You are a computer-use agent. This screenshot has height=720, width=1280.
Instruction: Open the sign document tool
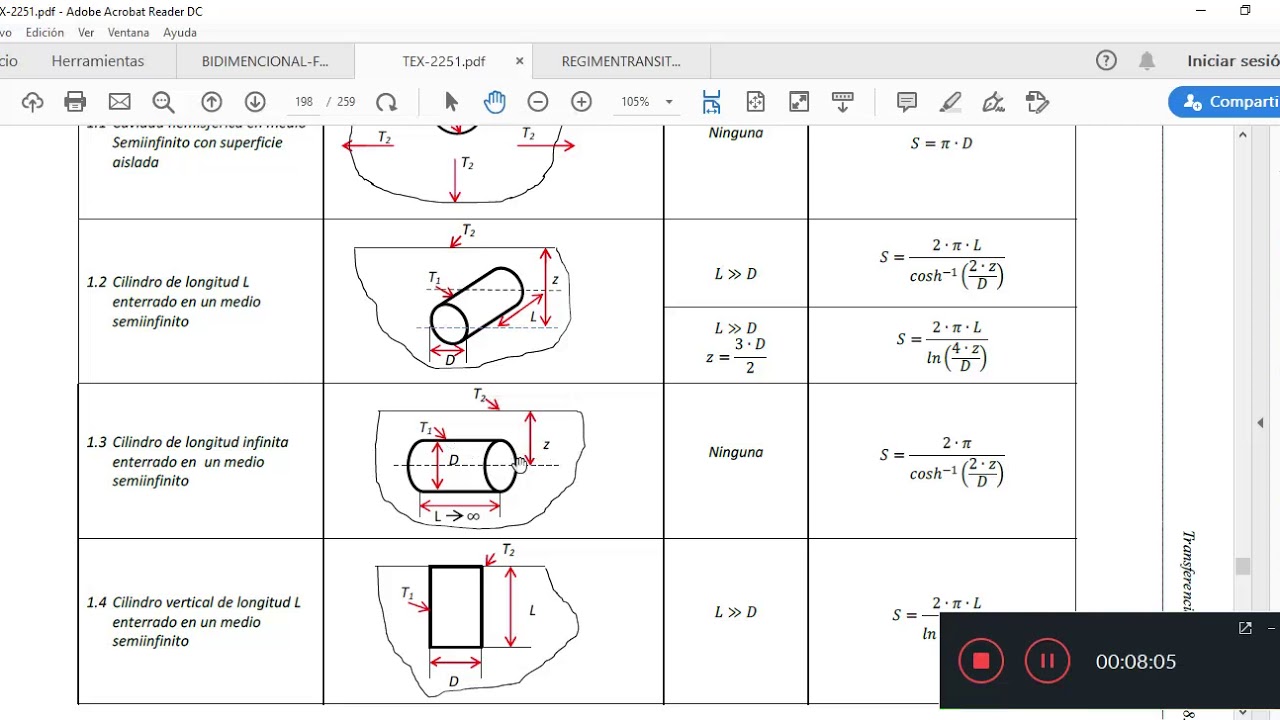tap(994, 102)
